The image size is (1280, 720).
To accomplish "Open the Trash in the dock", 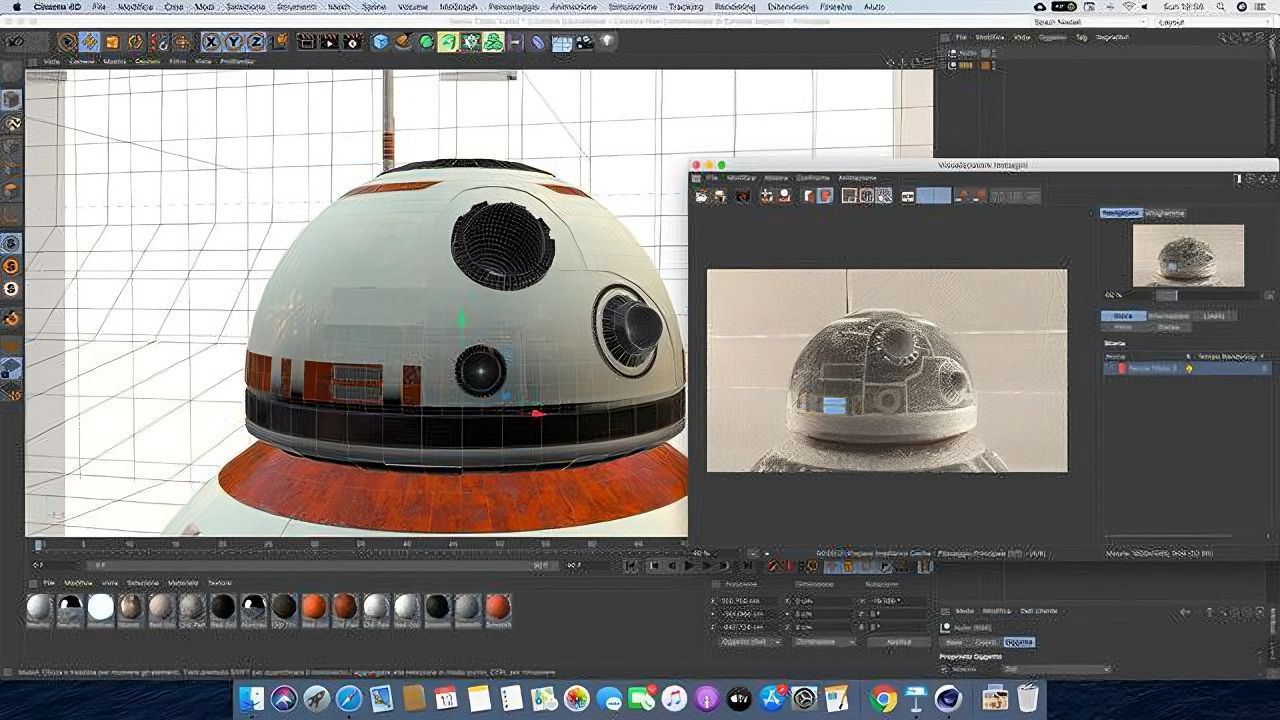I will [1027, 698].
